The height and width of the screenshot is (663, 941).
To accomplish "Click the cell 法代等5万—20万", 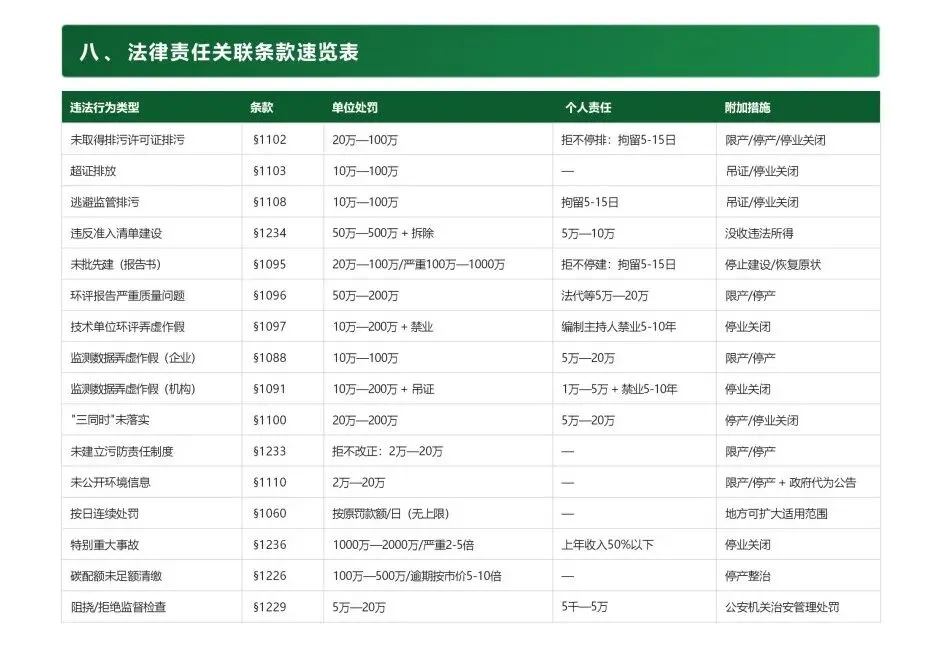I will (605, 296).
